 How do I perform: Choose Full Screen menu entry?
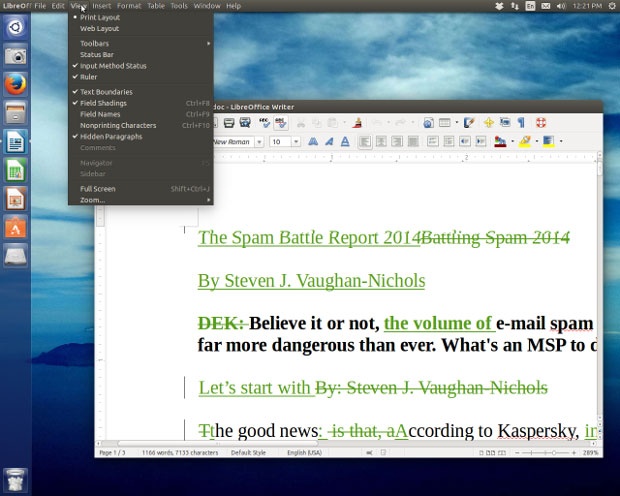tap(141, 189)
